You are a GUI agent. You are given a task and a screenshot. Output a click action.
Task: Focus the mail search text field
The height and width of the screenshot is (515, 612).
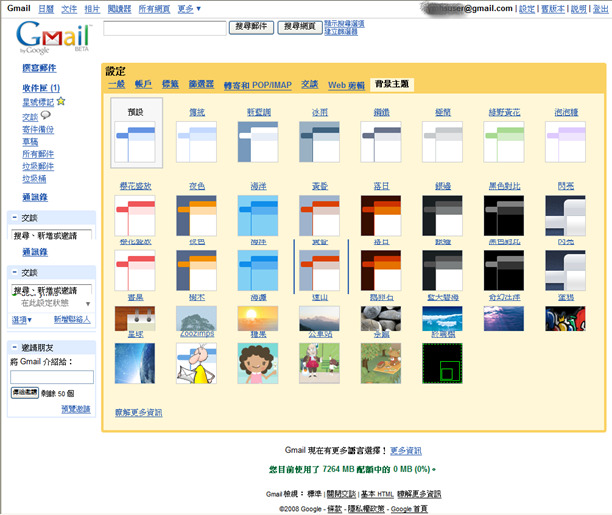point(165,28)
